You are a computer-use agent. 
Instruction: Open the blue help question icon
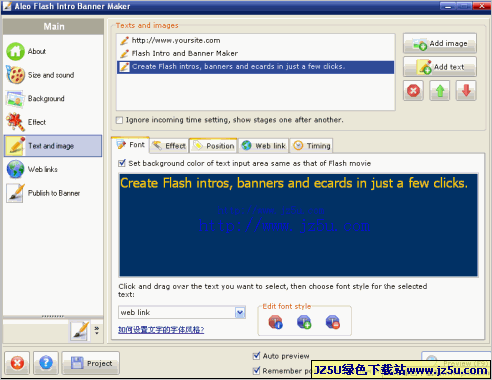point(46,363)
